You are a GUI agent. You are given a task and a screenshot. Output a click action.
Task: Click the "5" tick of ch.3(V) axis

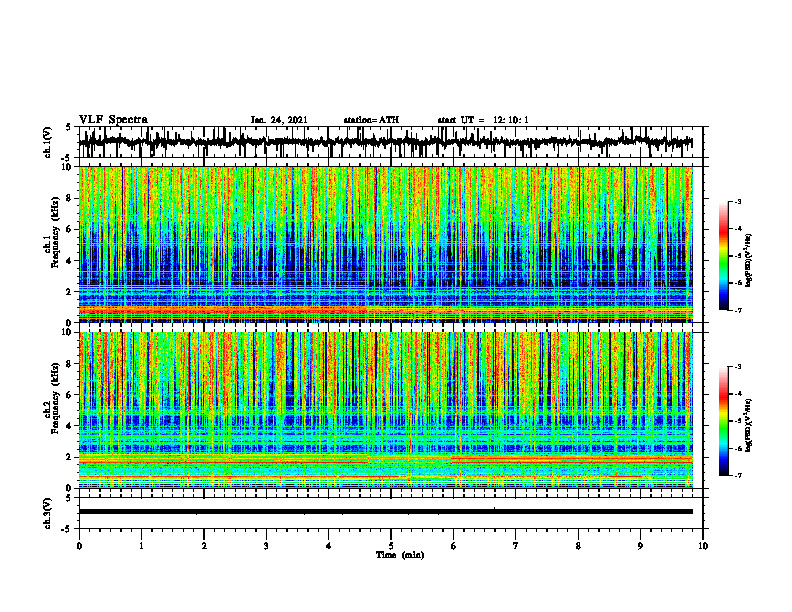[68, 498]
